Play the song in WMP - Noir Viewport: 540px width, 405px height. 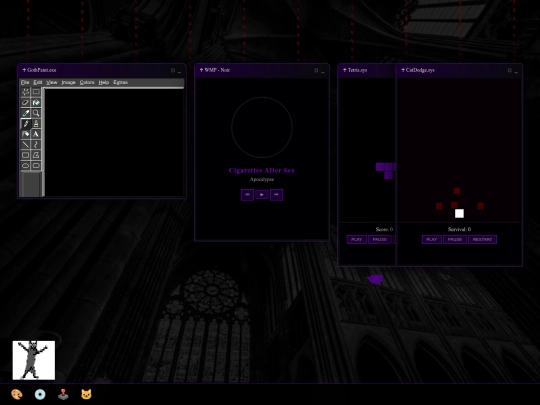[x=262, y=195]
